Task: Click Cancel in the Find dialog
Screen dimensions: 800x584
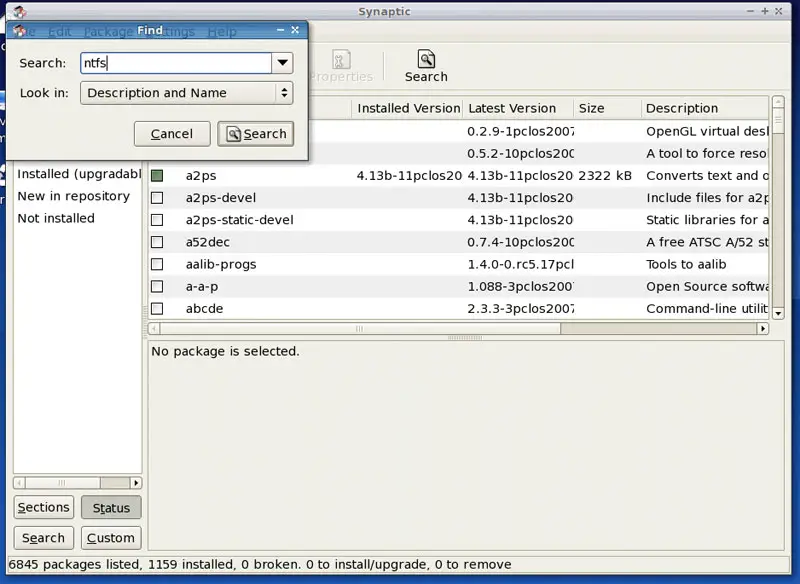Action: pos(172,134)
